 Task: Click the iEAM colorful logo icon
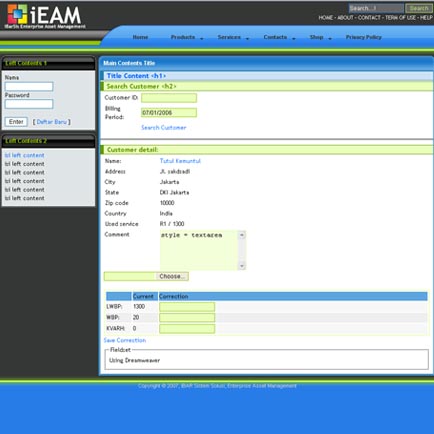pyautogui.click(x=17, y=14)
